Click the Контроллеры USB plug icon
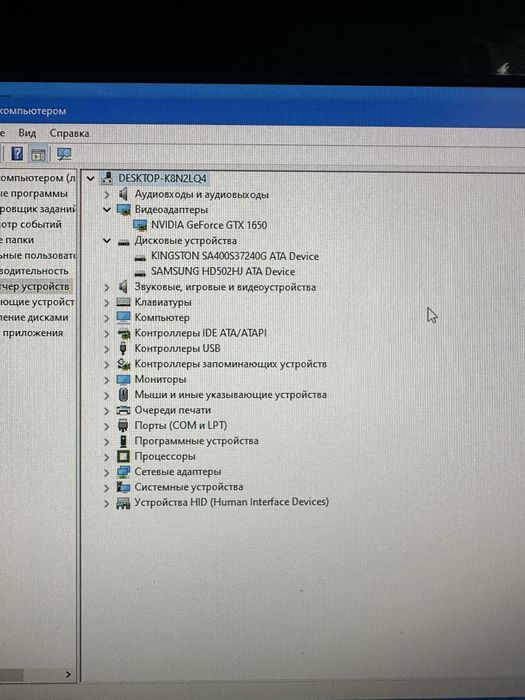The height and width of the screenshot is (700, 525). 123,348
